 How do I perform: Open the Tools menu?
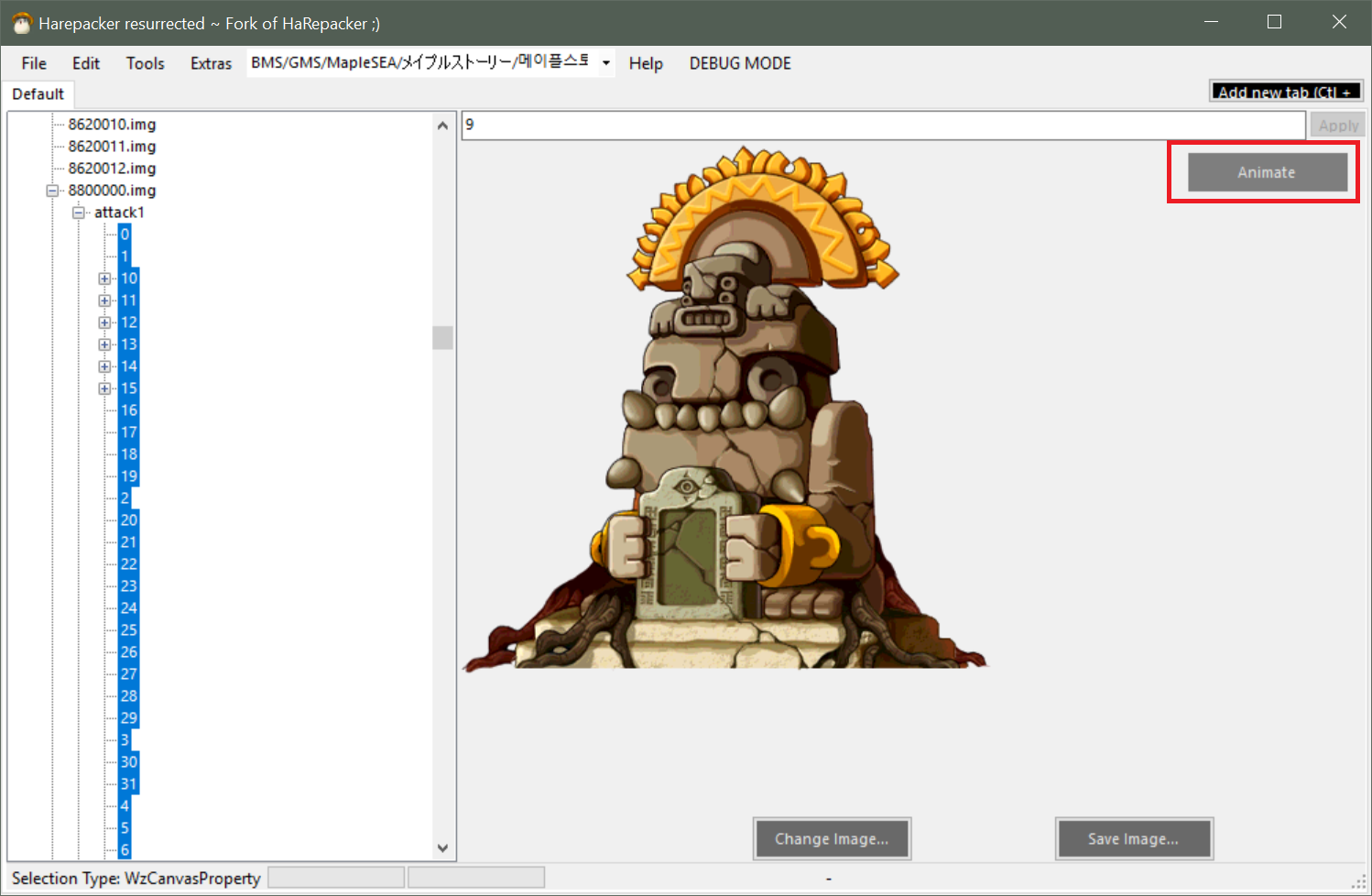[x=145, y=63]
